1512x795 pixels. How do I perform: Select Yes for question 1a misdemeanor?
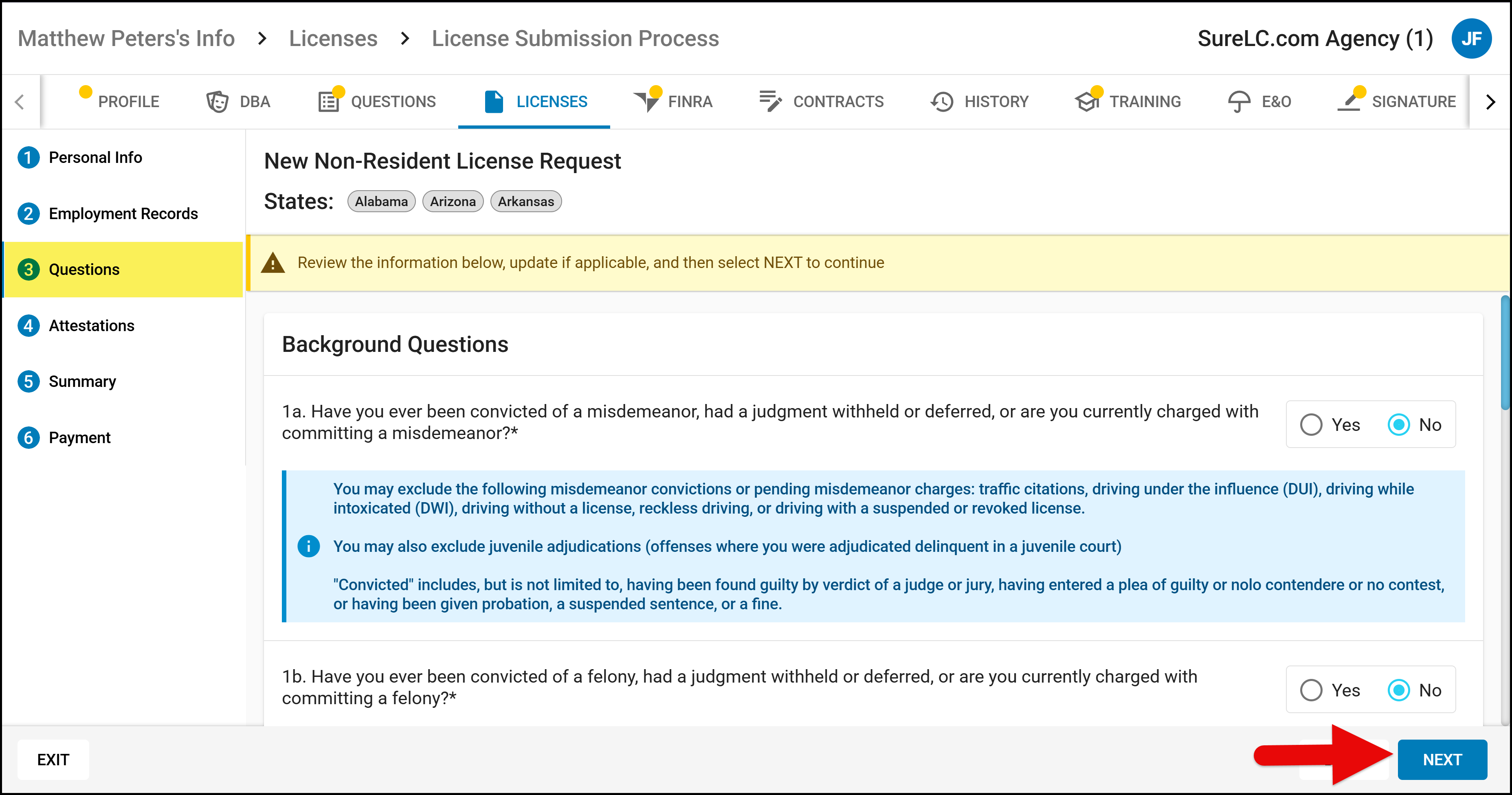click(x=1311, y=425)
